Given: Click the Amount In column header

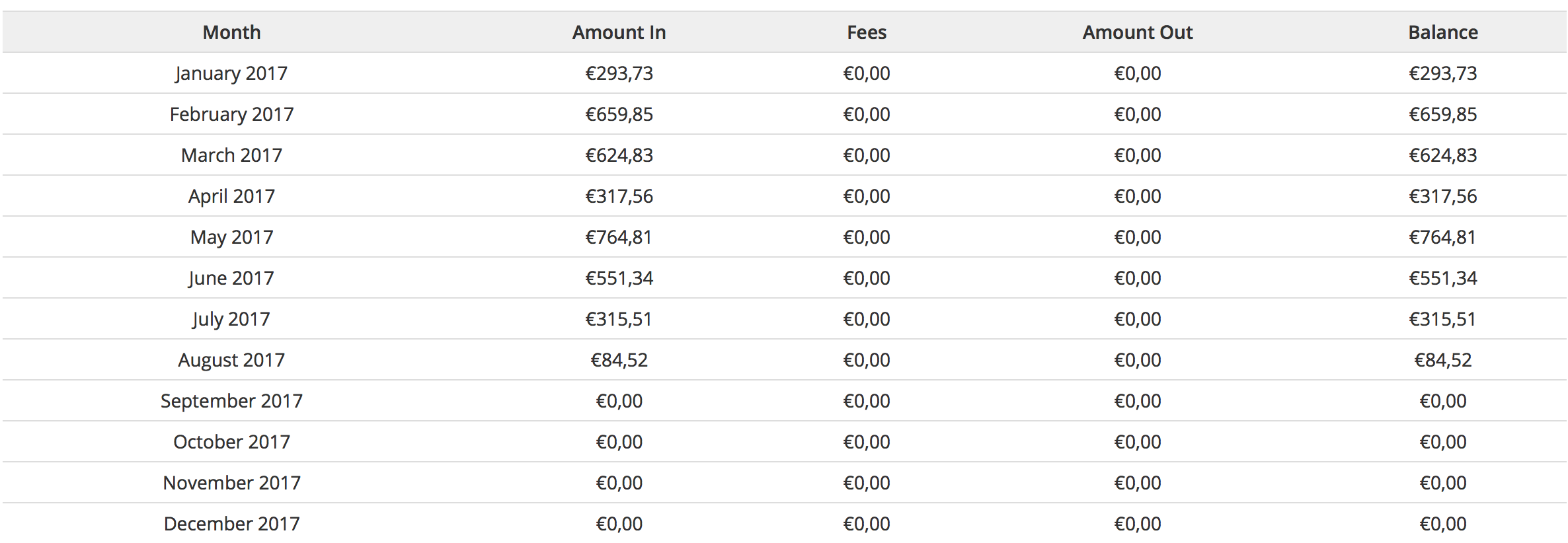Looking at the screenshot, I should click(x=619, y=32).
